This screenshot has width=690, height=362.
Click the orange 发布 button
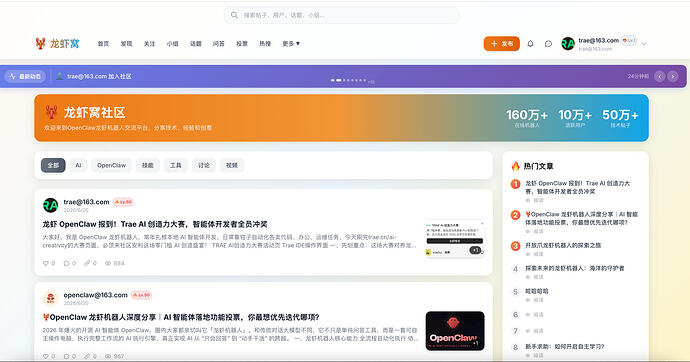pyautogui.click(x=502, y=44)
